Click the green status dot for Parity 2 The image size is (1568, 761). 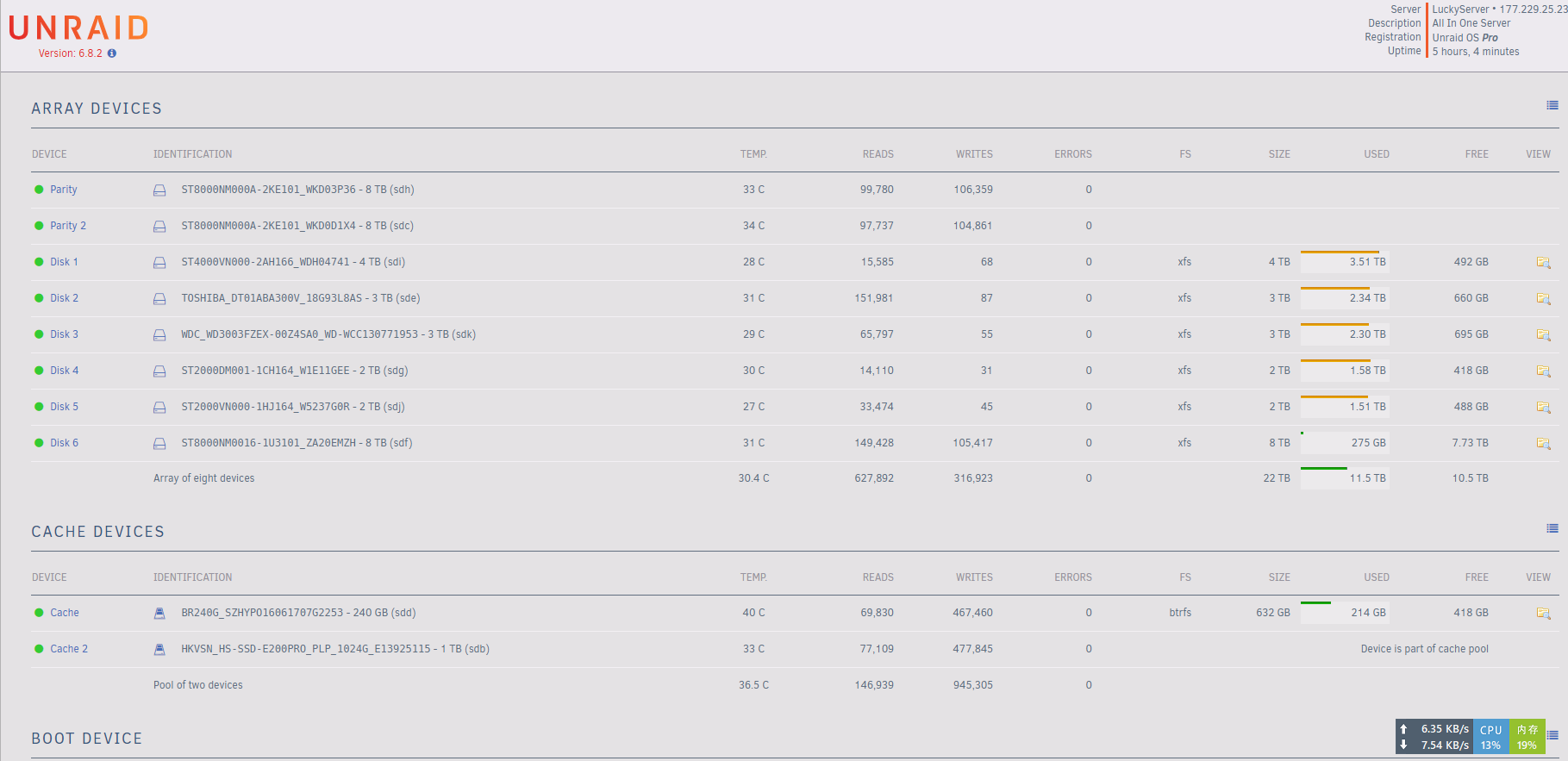39,226
